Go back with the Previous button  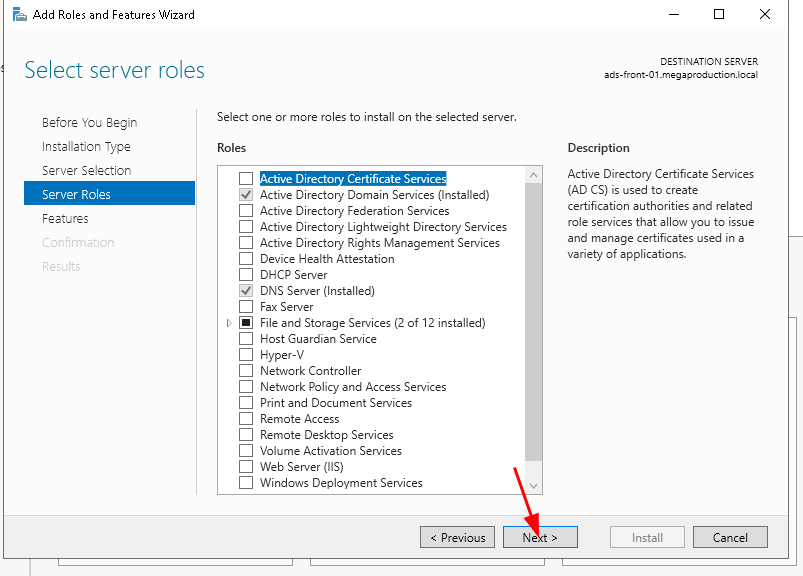(x=457, y=537)
